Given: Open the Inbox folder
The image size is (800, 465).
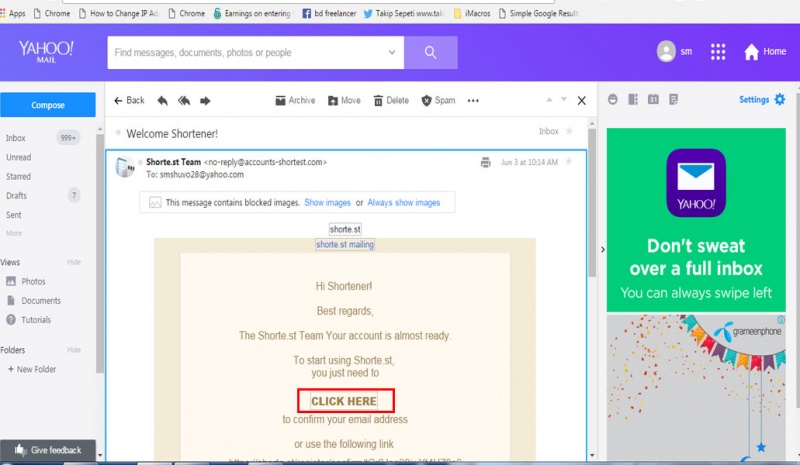Looking at the screenshot, I should tap(15, 138).
